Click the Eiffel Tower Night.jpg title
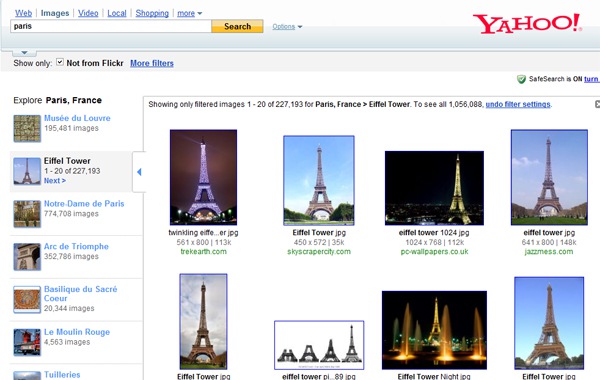600x380 pixels. point(434,376)
